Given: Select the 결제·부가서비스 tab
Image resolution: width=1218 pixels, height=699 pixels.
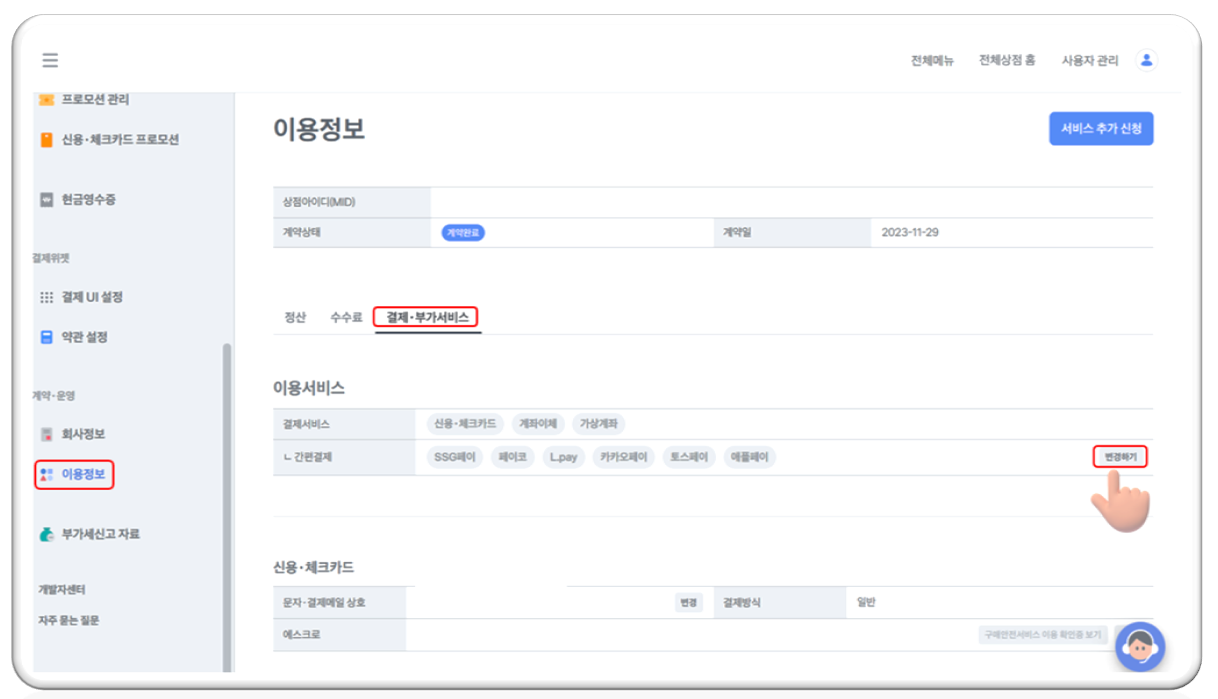Looking at the screenshot, I should point(427,318).
